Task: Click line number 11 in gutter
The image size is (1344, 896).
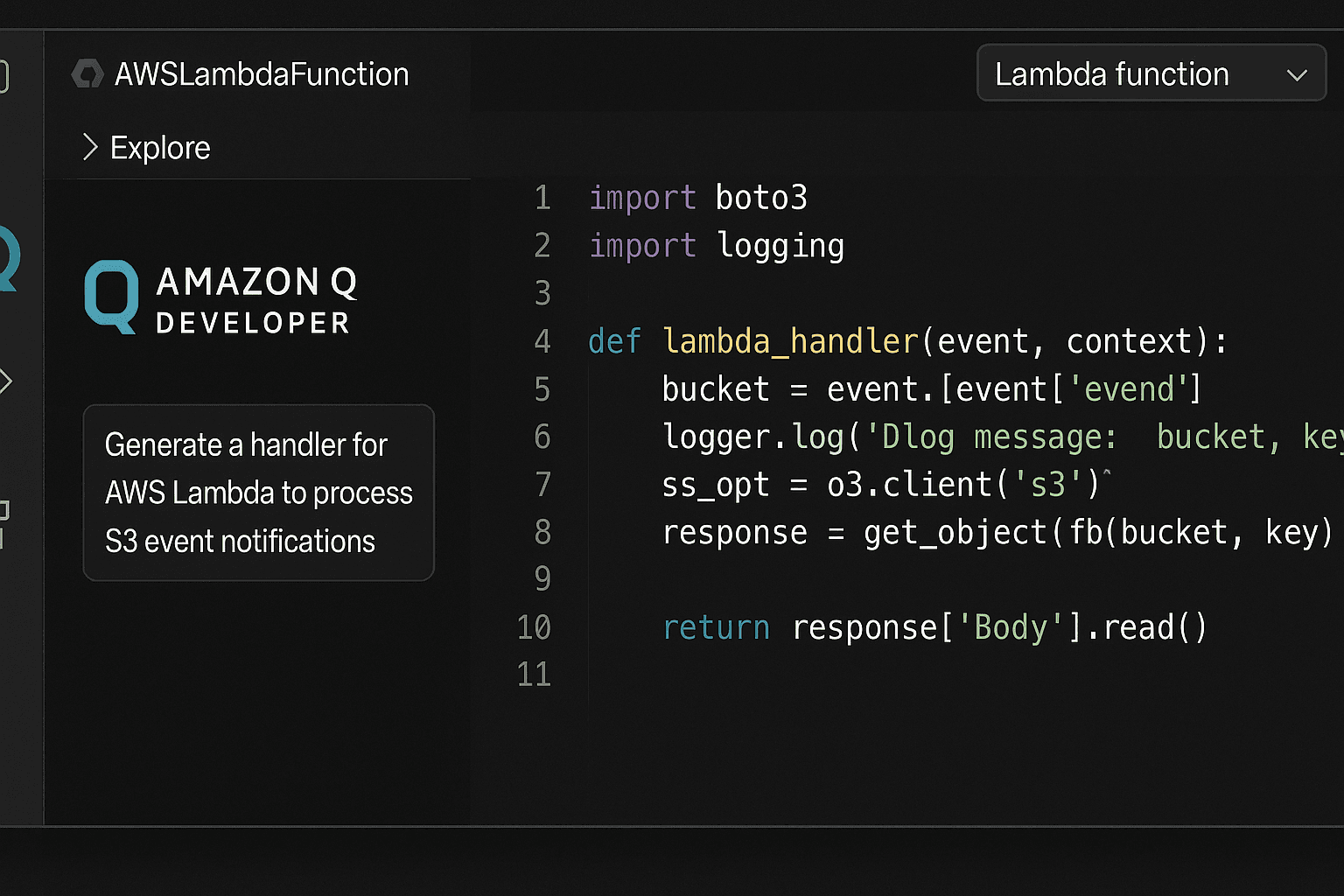Action: [x=534, y=675]
